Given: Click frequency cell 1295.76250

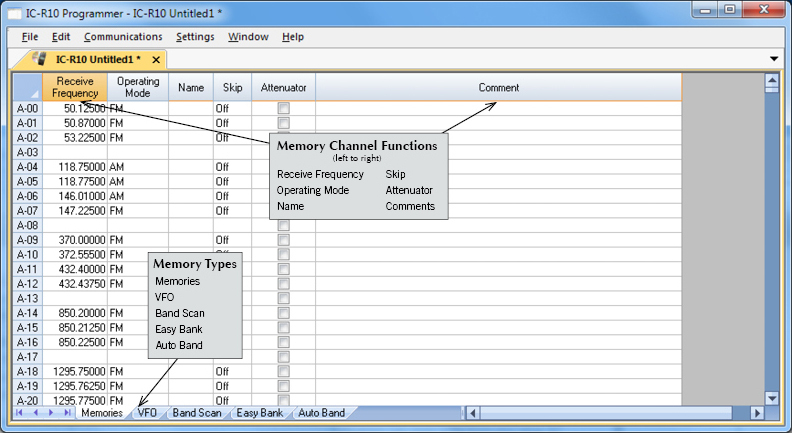Looking at the screenshot, I should click(75, 386).
